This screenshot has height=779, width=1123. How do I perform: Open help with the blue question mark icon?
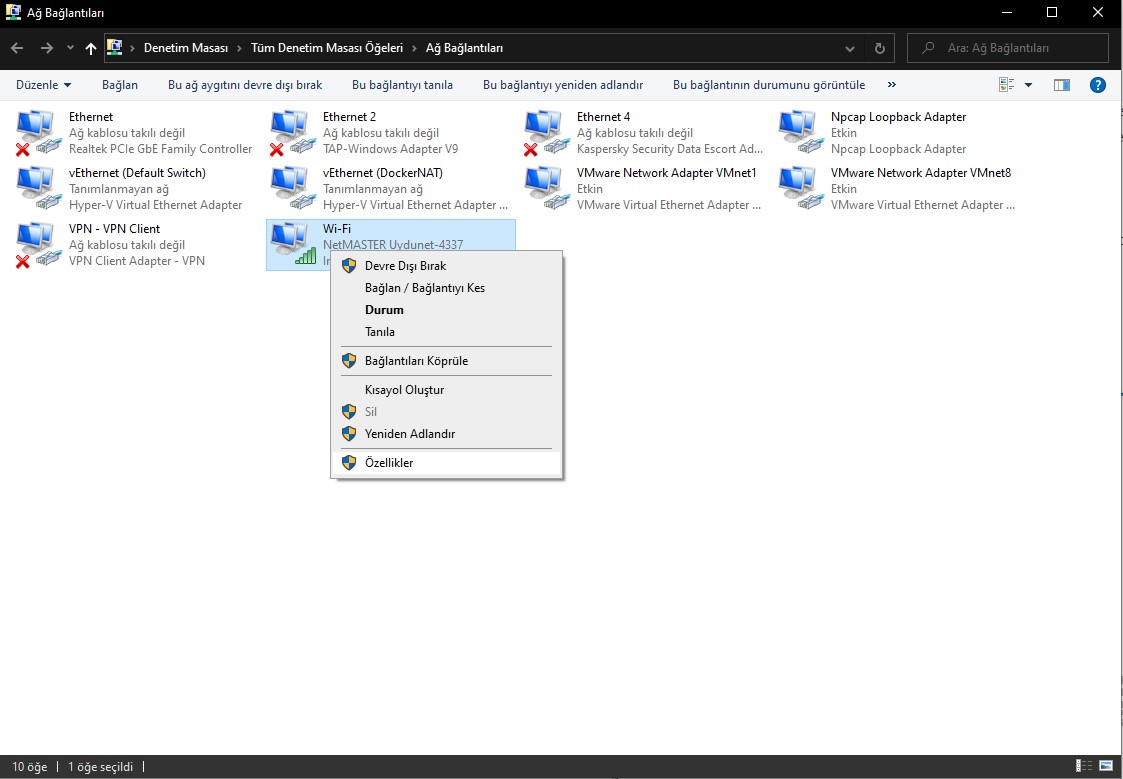(1097, 85)
